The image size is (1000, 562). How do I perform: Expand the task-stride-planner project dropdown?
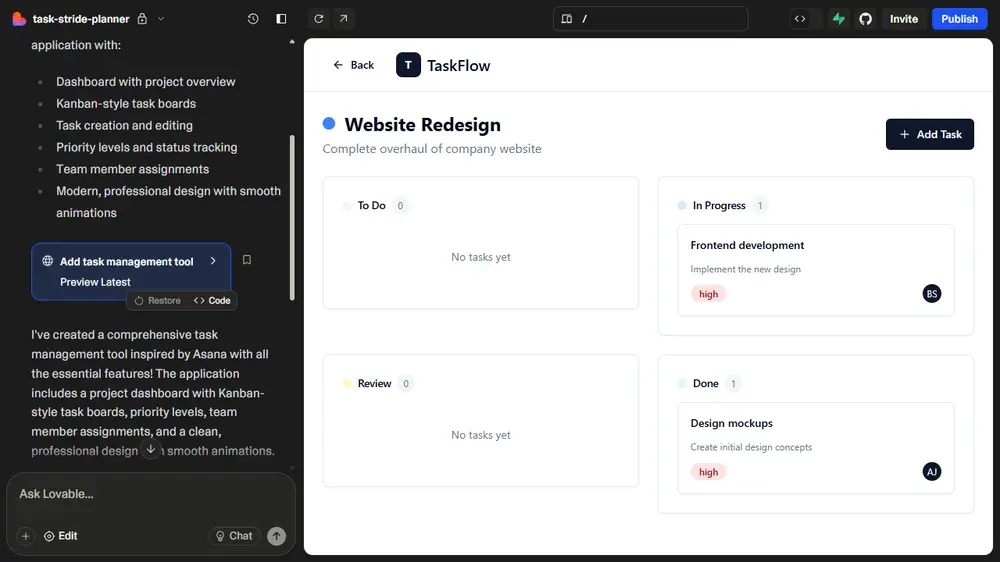161,19
